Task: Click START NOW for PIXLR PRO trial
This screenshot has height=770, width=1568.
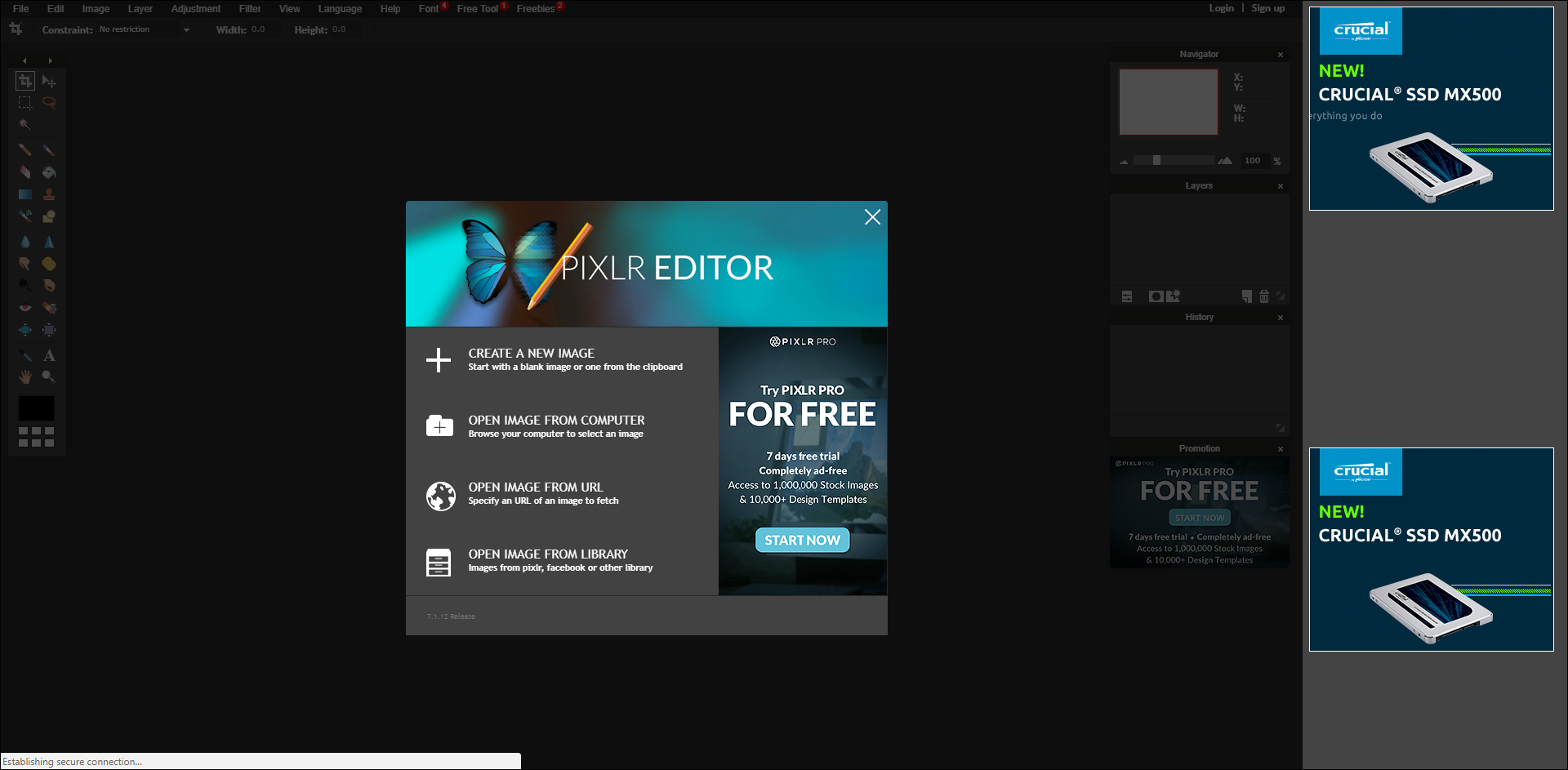Action: point(802,540)
